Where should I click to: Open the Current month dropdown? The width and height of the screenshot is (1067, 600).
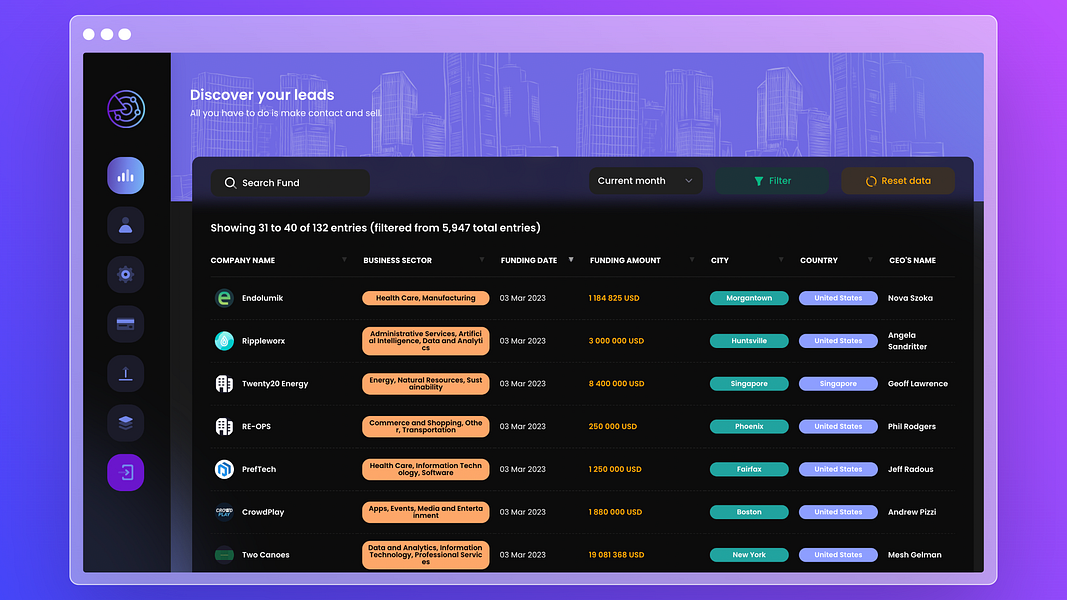645,181
